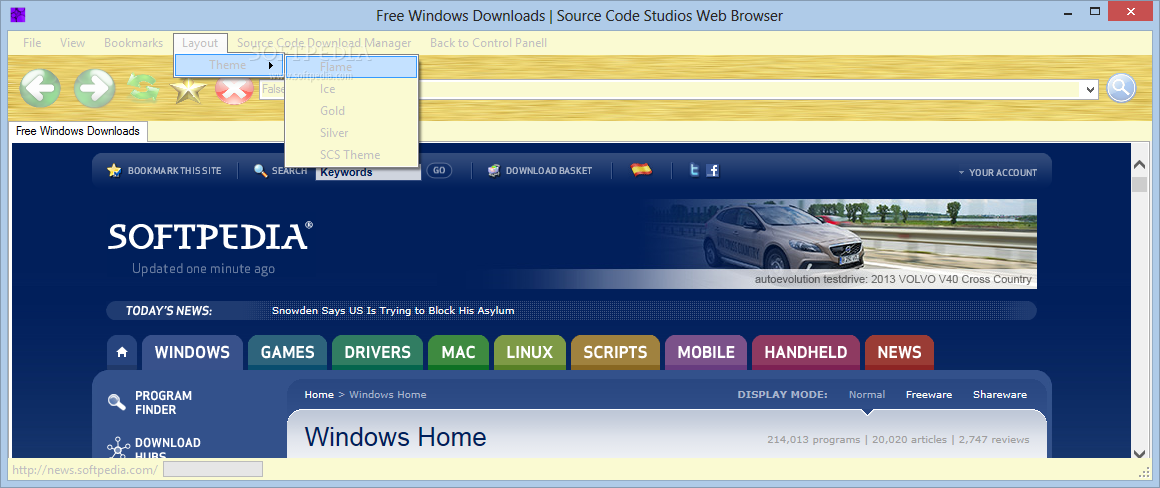This screenshot has width=1160, height=488.
Task: Choose the Silver theme
Action: tap(351, 133)
